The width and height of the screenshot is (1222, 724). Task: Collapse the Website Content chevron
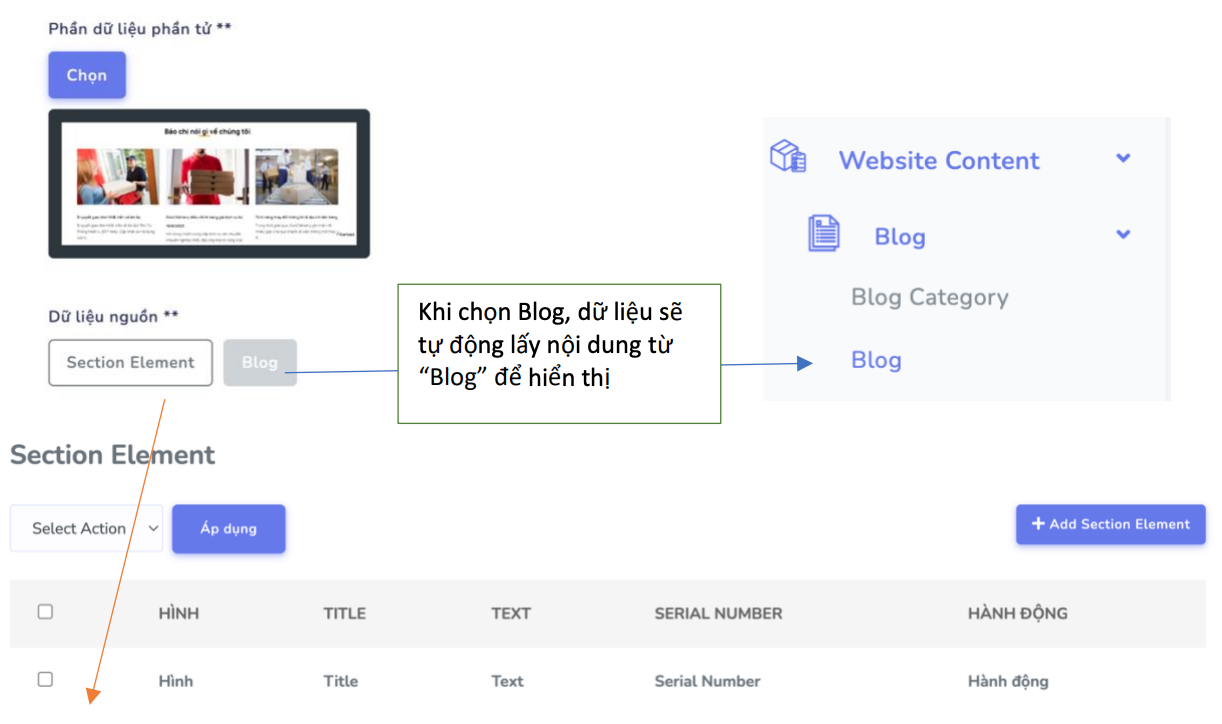(1123, 158)
